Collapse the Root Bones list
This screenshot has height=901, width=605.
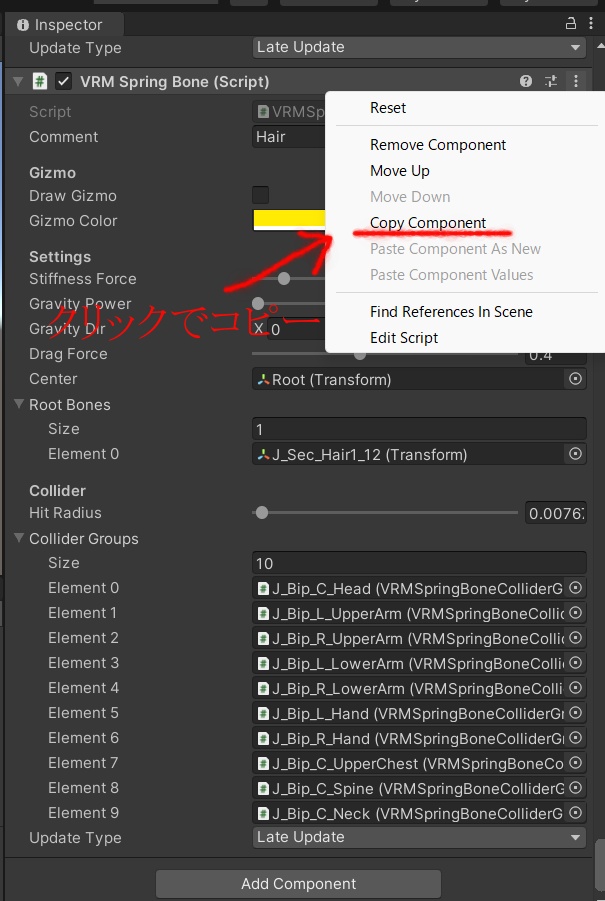point(20,405)
